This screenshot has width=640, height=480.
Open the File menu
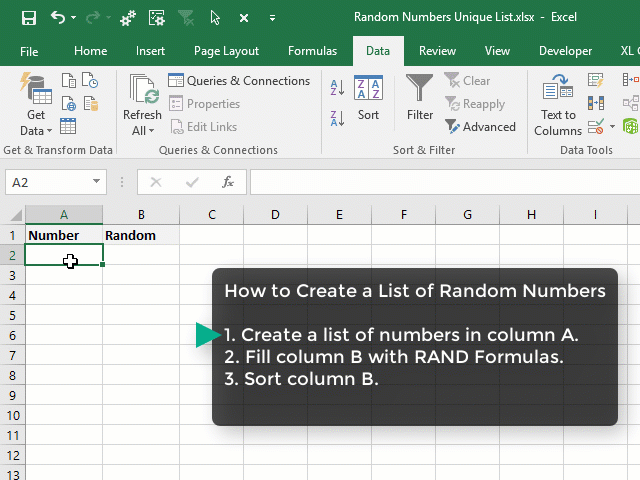point(29,51)
